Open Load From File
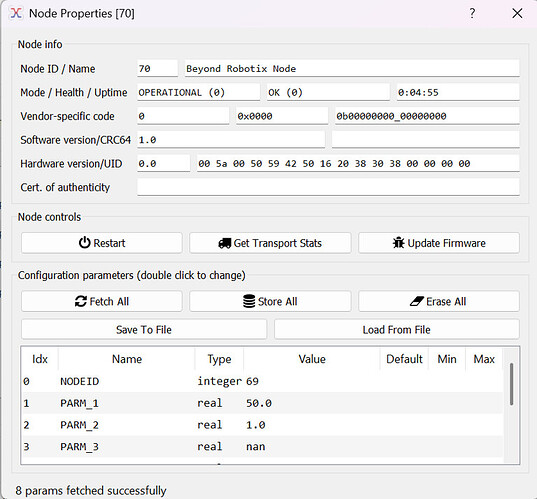The image size is (537, 499). [x=397, y=329]
